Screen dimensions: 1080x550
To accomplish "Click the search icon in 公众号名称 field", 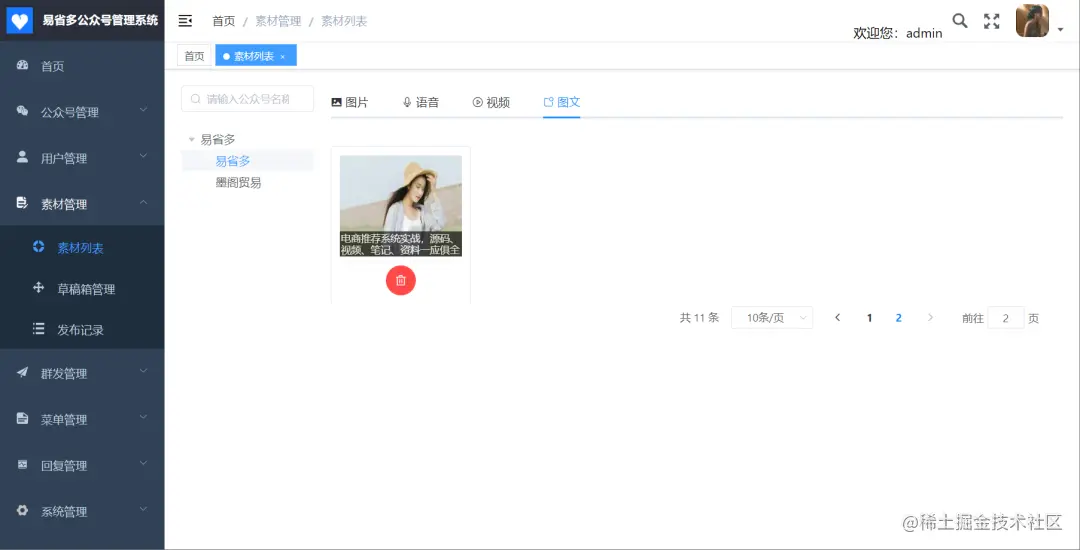I will [x=196, y=99].
